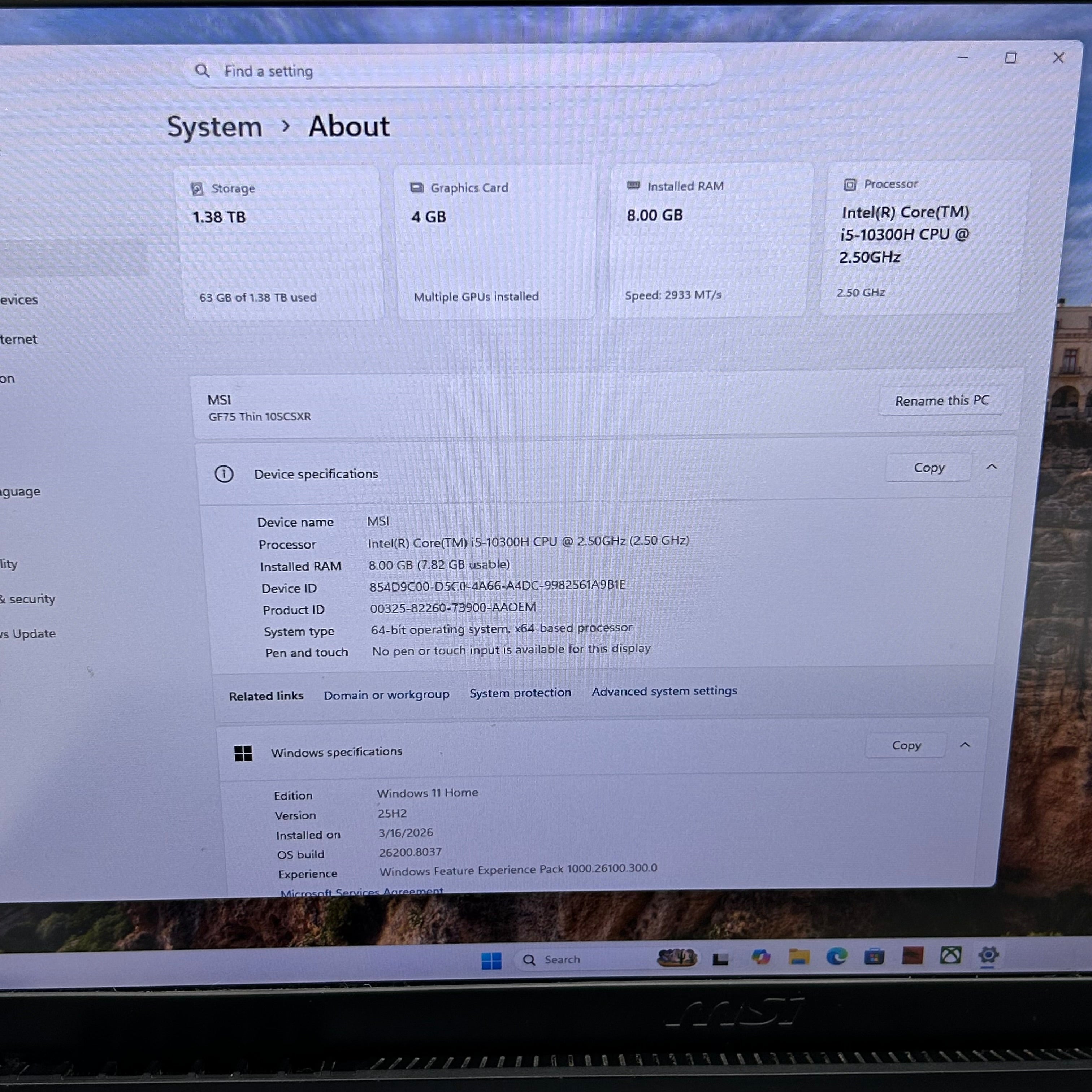Click the Windows Feature Experience Pack value

(x=518, y=869)
